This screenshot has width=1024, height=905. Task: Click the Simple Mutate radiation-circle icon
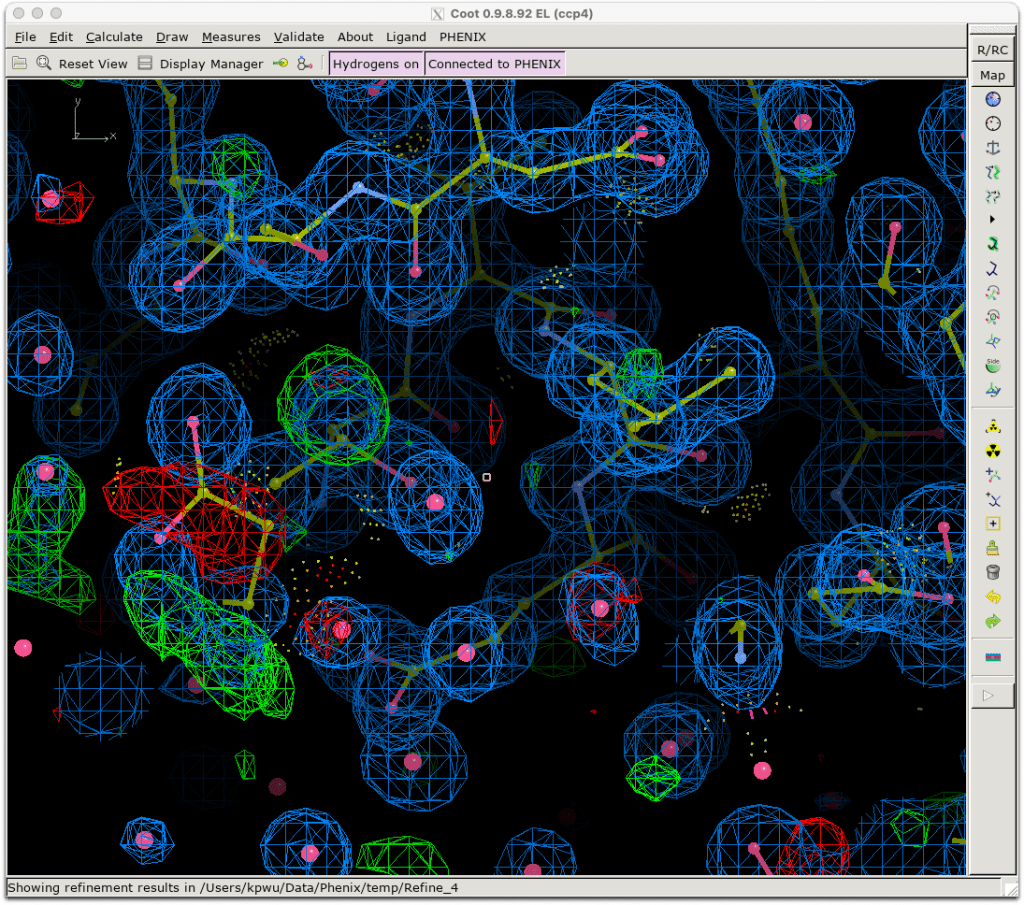(x=993, y=450)
